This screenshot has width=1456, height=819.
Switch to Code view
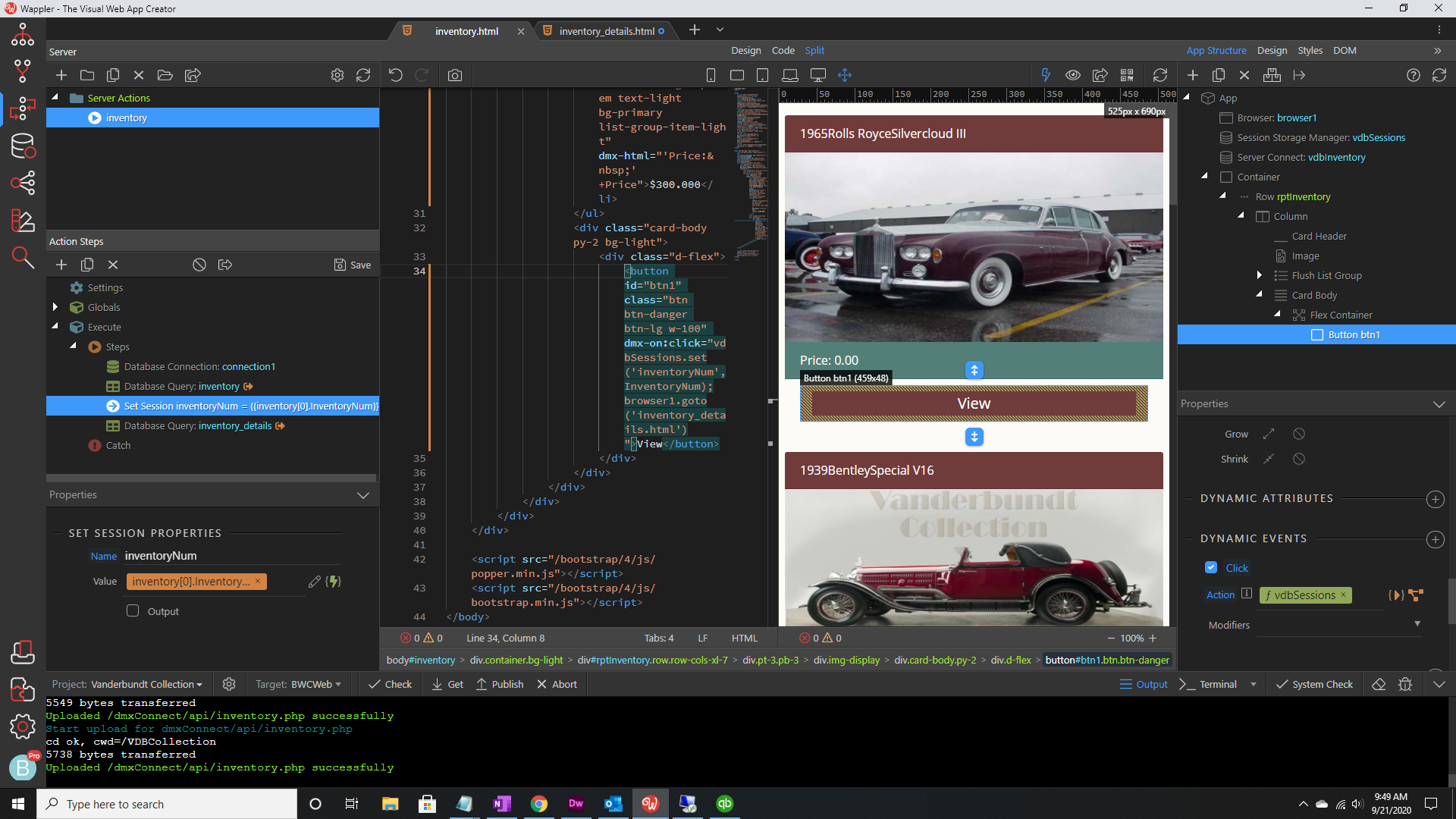coord(783,51)
